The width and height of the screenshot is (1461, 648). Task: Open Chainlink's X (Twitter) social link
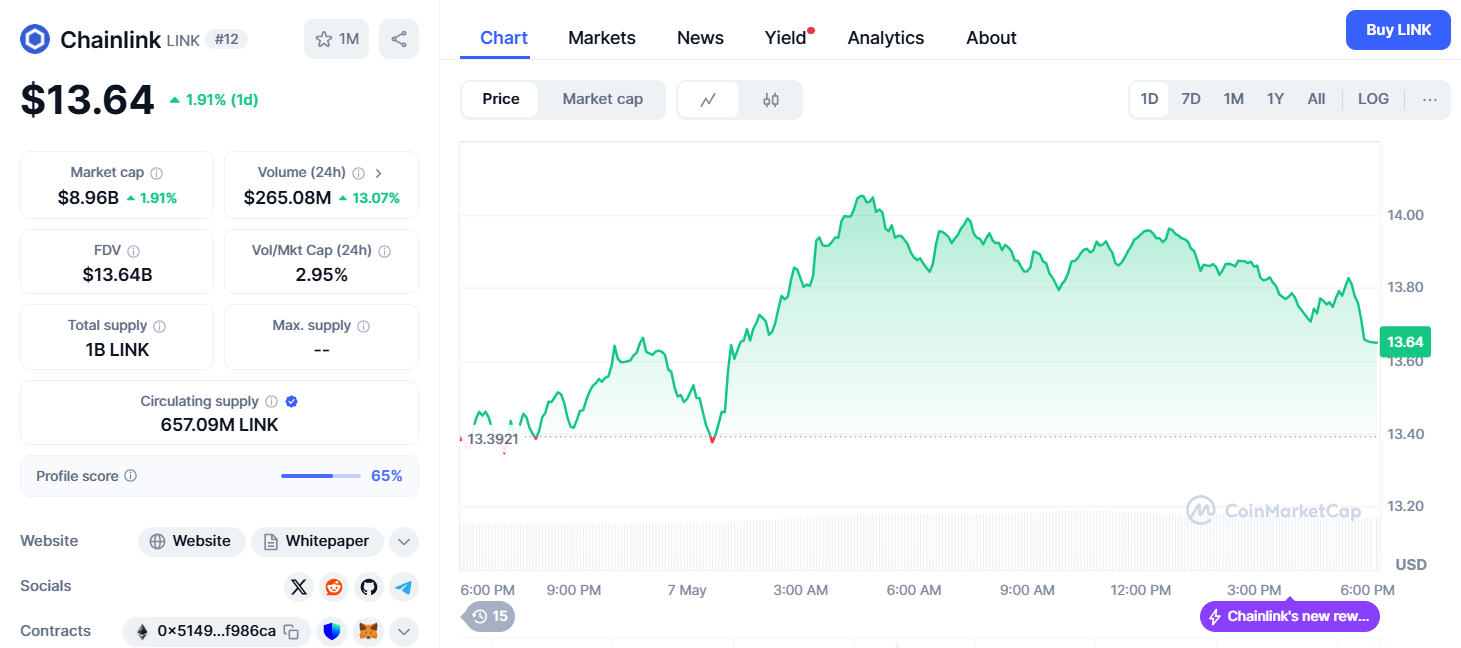(x=298, y=587)
